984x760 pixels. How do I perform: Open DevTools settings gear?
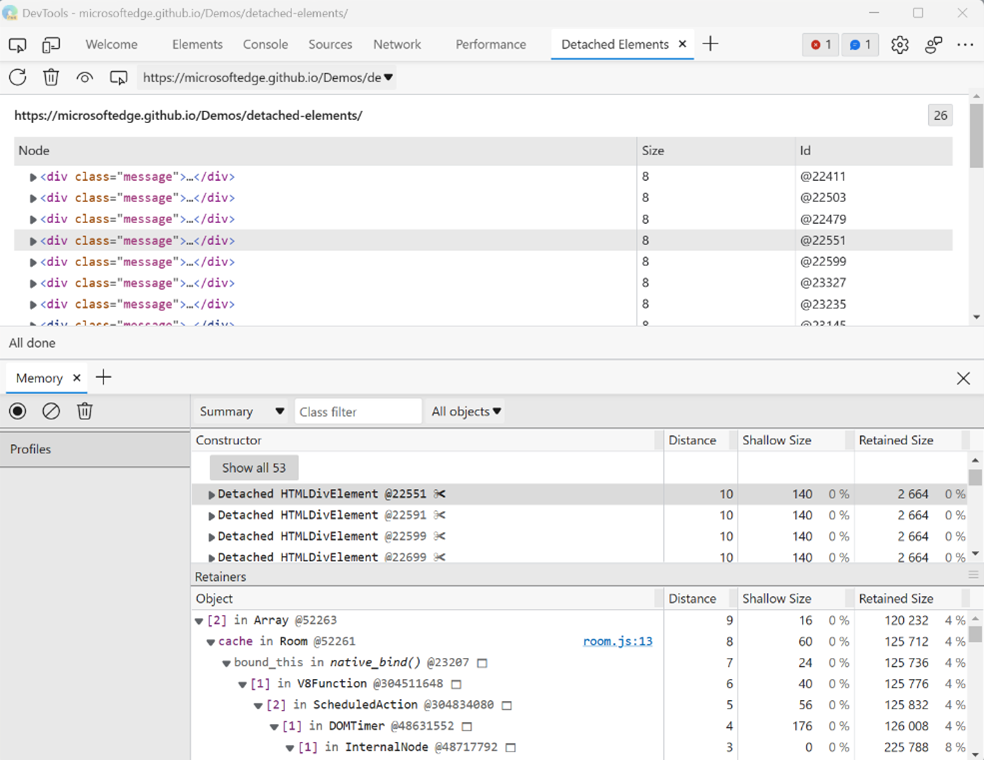point(900,45)
